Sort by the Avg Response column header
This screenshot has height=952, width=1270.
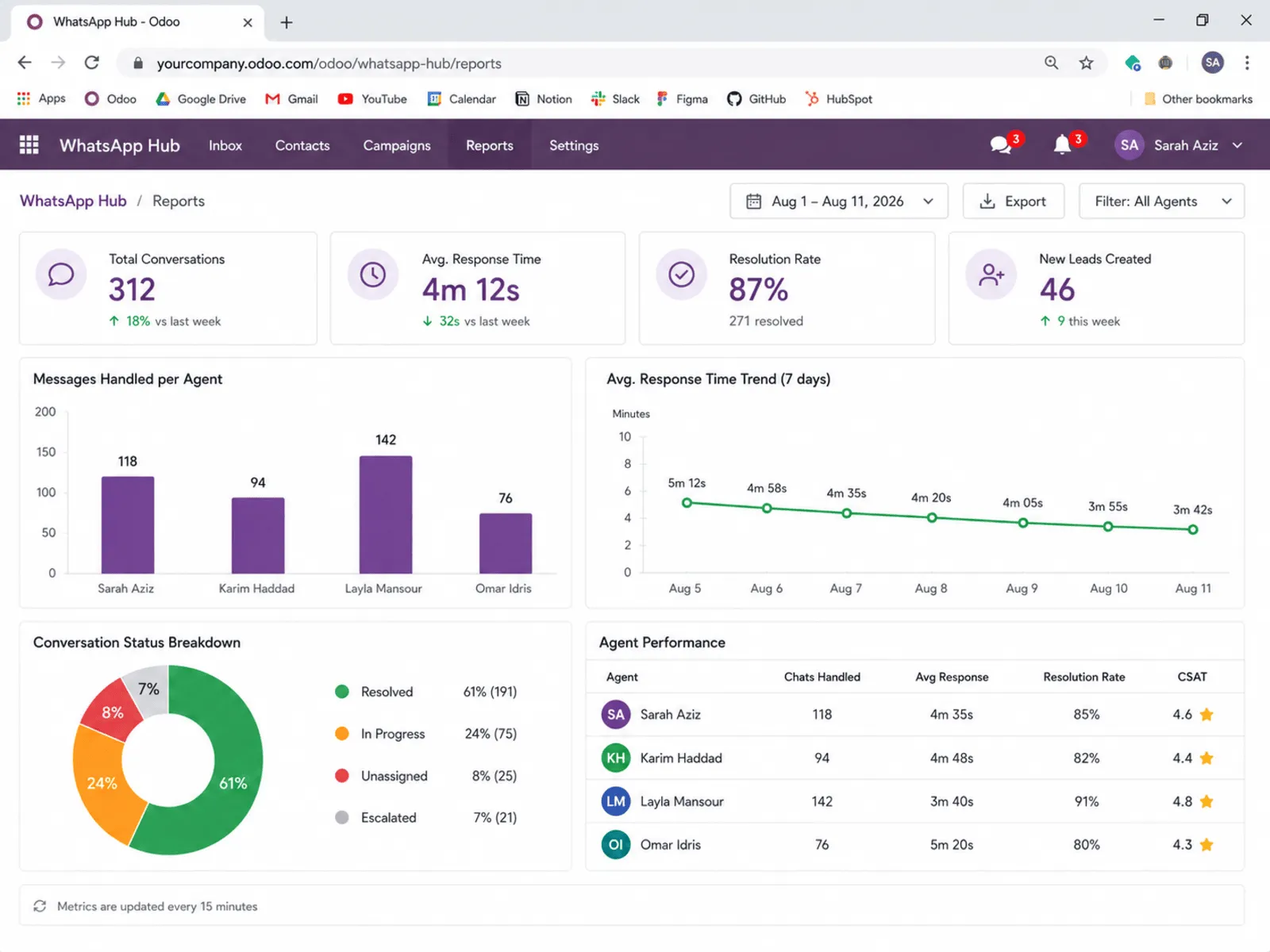click(952, 677)
